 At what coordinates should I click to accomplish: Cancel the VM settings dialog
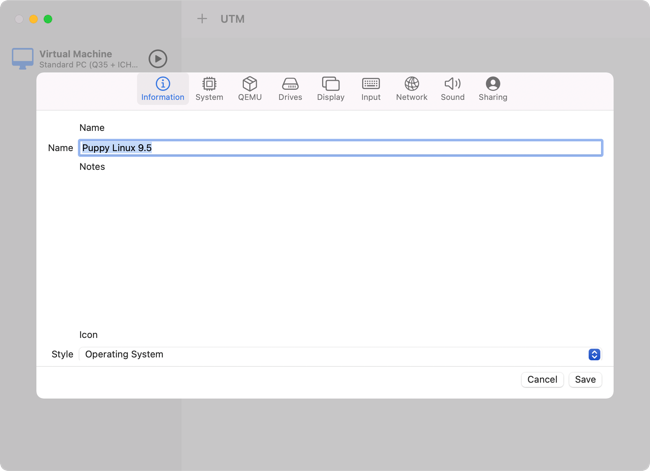click(x=542, y=379)
